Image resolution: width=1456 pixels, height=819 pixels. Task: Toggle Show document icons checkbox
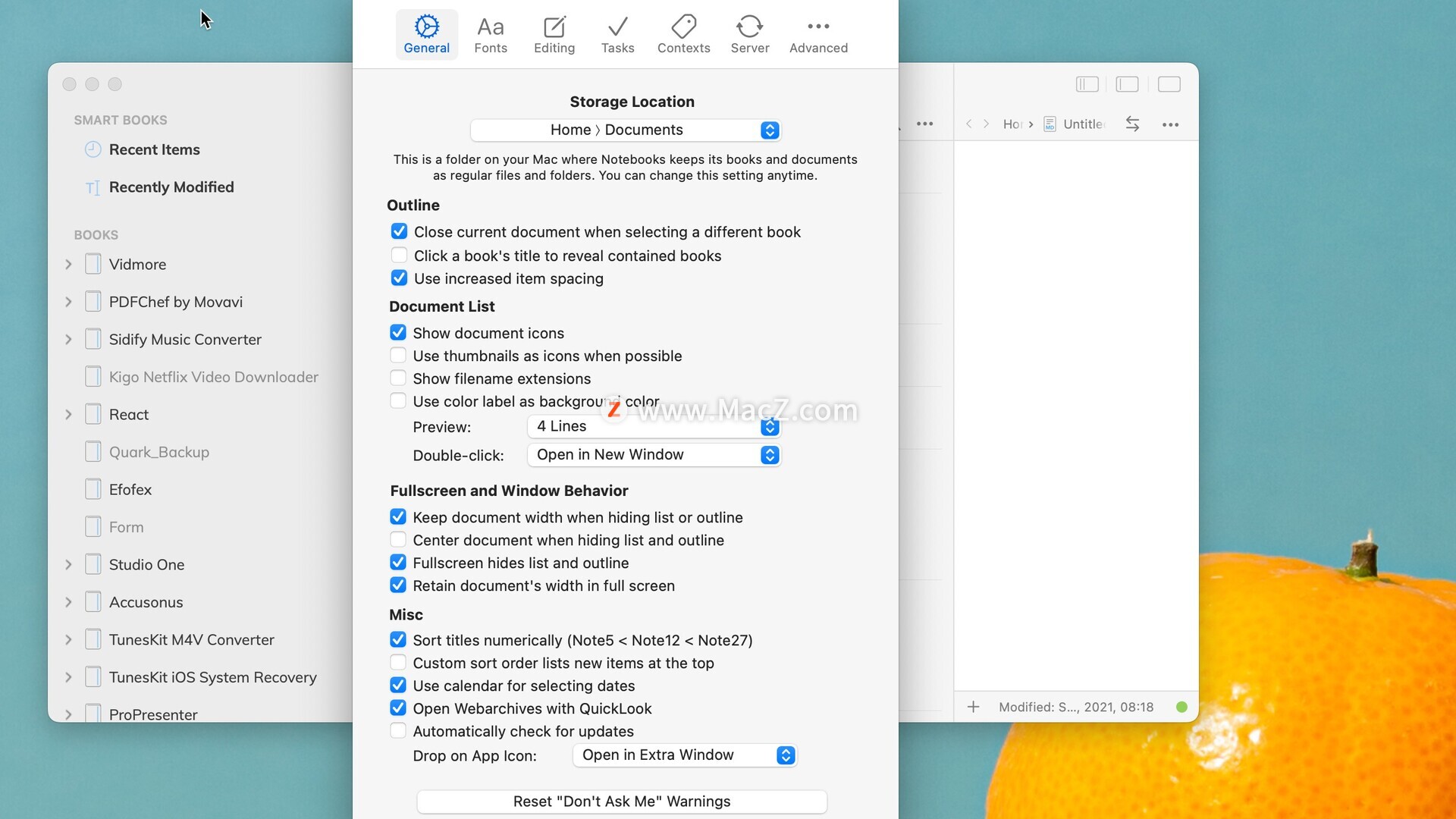tap(398, 332)
